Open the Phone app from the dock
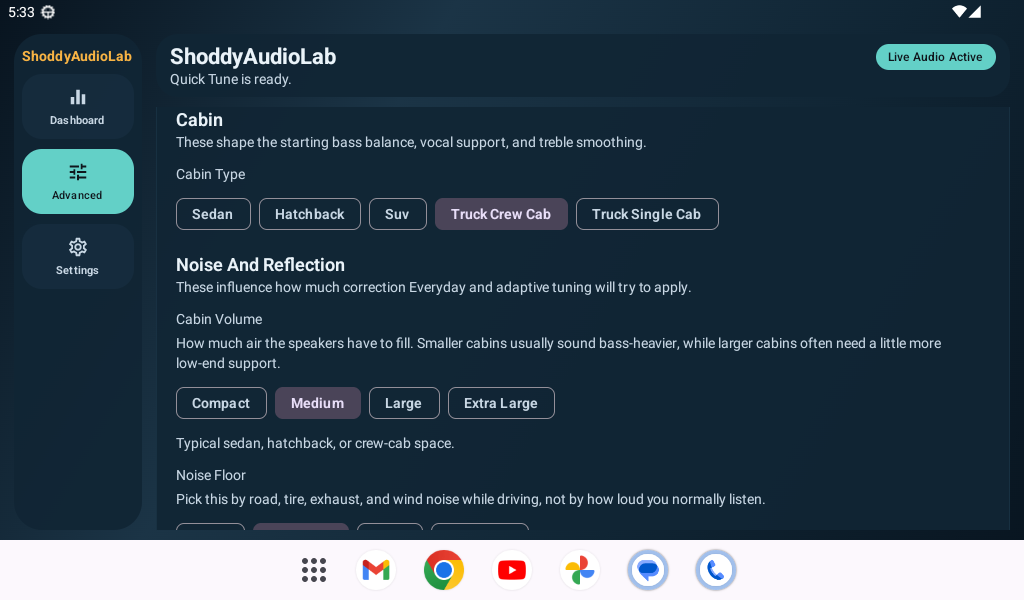This screenshot has width=1024, height=600. click(716, 570)
